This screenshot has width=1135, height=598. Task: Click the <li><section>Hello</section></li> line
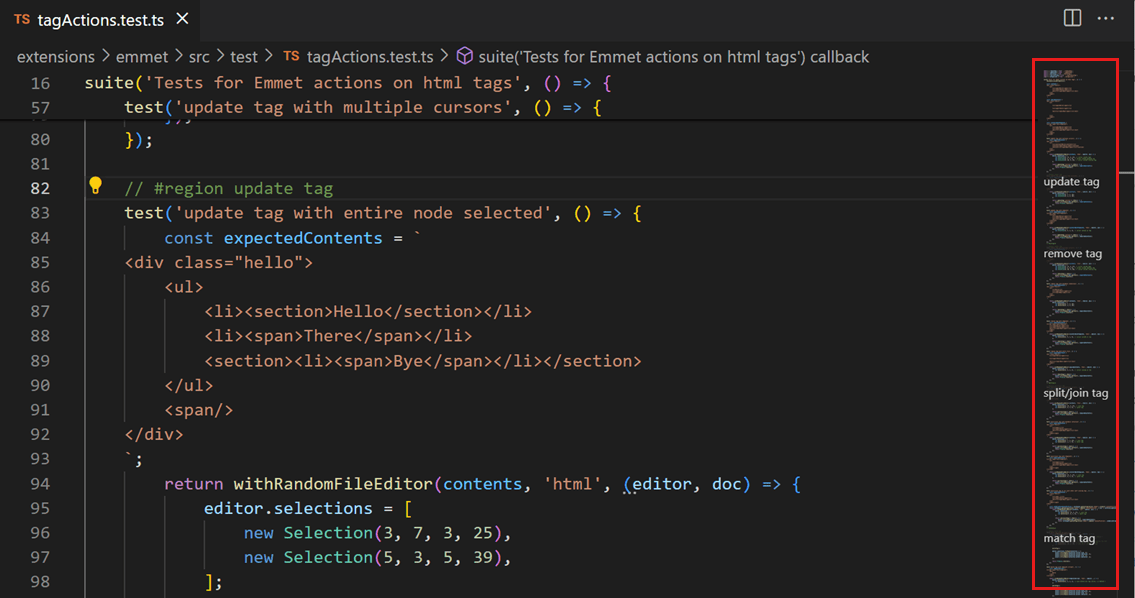[368, 312]
